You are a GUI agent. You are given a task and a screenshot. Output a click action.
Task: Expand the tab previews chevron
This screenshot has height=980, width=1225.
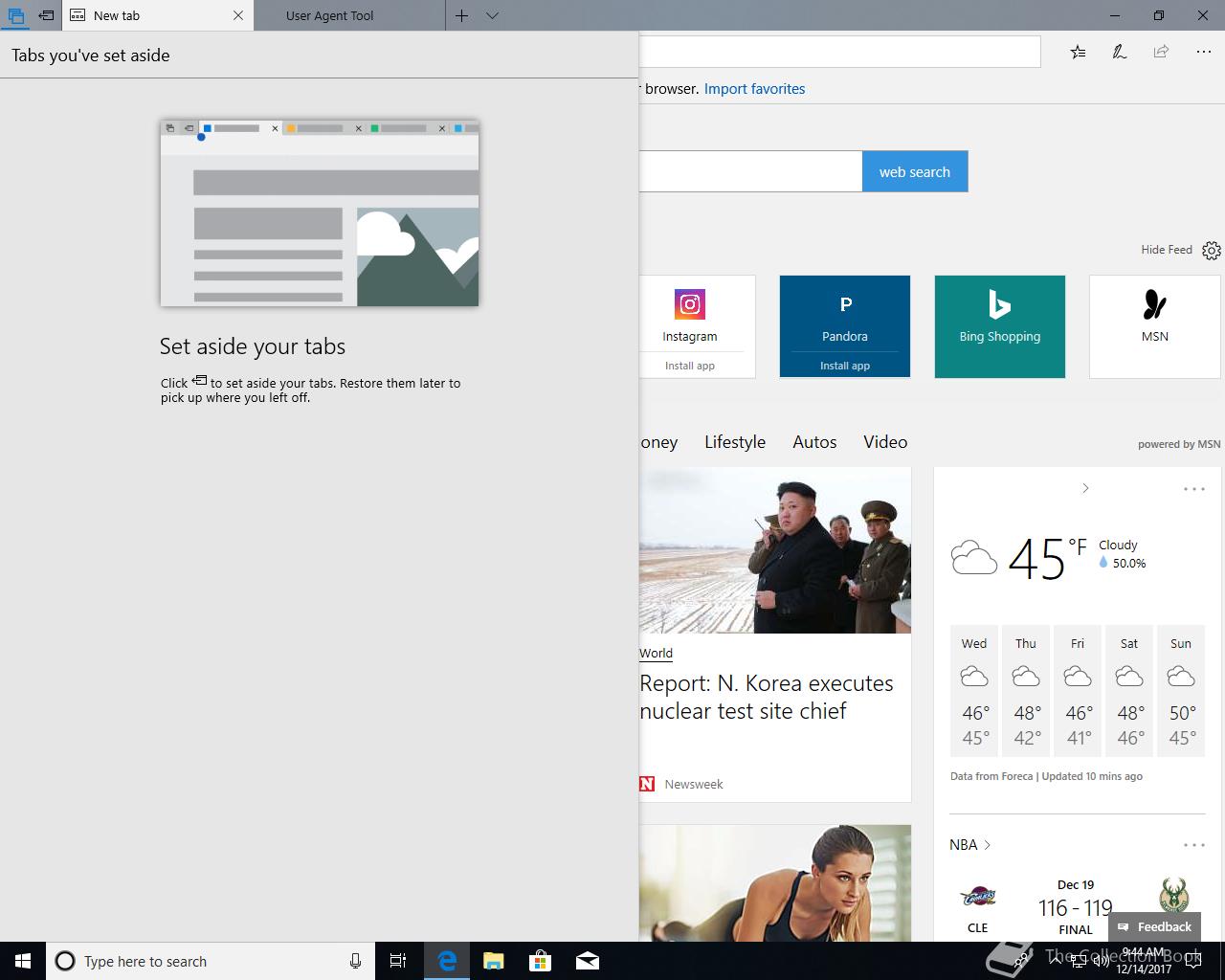point(492,15)
